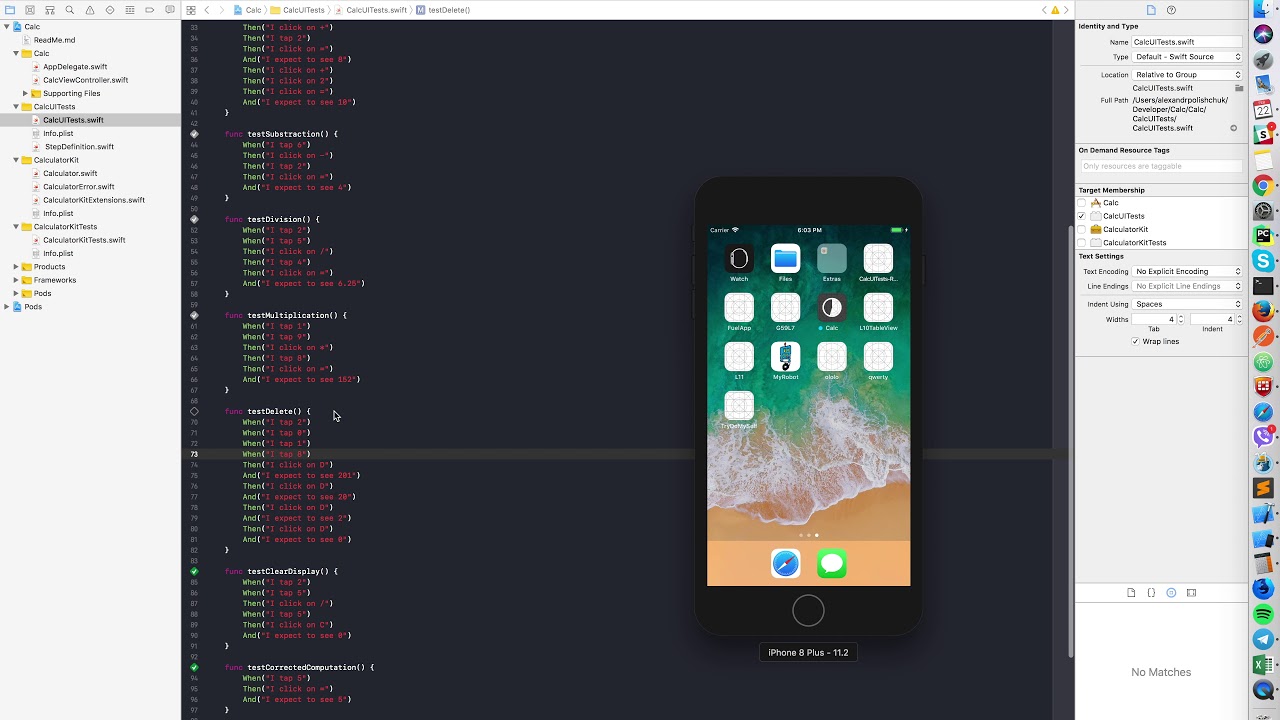1280x720 pixels.
Task: Open the related items grid menu
Action: tap(191, 10)
